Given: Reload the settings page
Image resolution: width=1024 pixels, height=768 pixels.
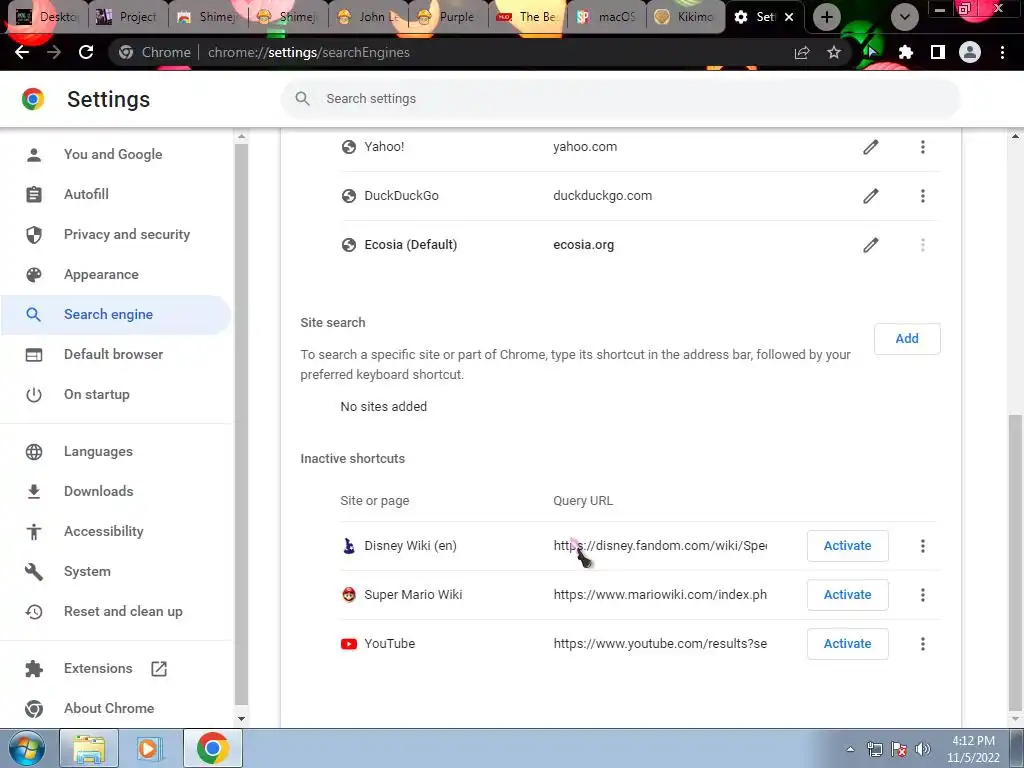Looking at the screenshot, I should (x=86, y=52).
